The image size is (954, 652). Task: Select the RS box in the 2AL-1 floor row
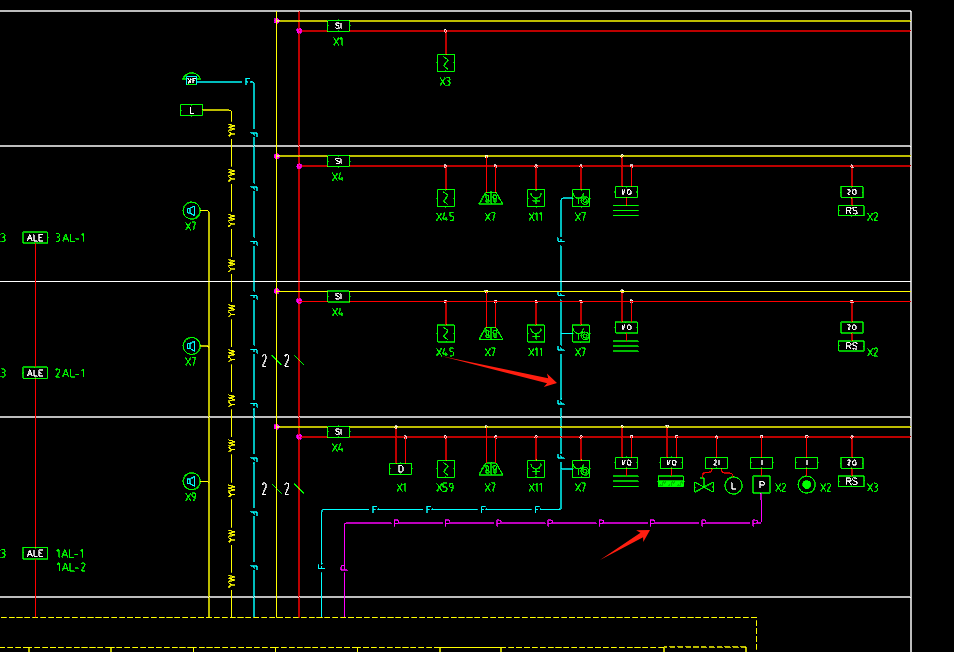pos(851,346)
